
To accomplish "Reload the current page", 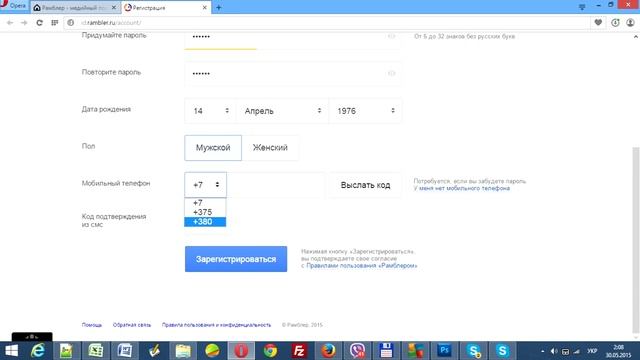I will point(39,23).
